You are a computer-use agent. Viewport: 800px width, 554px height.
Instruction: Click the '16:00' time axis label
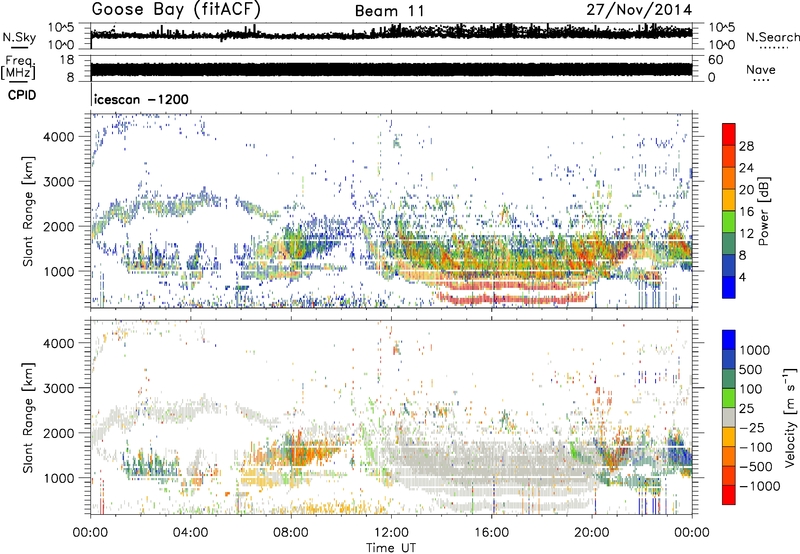tap(491, 533)
